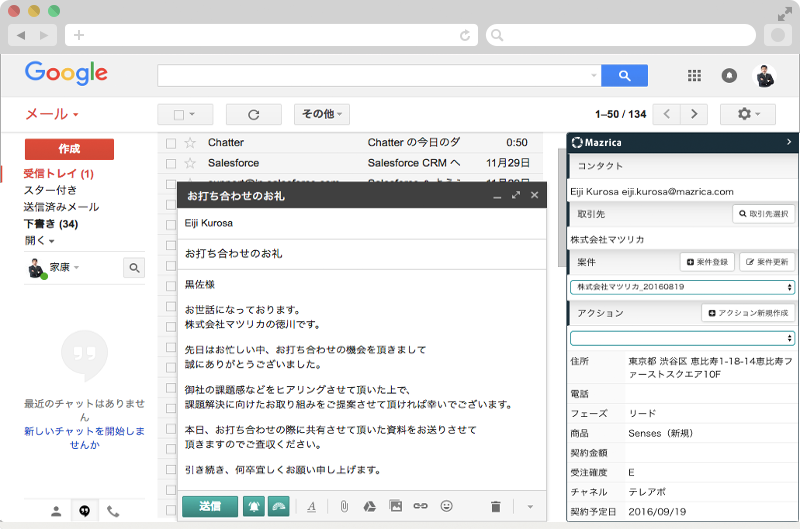Screen dimensions: 800x529
Task: Attach a file using the paperclip icon
Action: [x=343, y=506]
